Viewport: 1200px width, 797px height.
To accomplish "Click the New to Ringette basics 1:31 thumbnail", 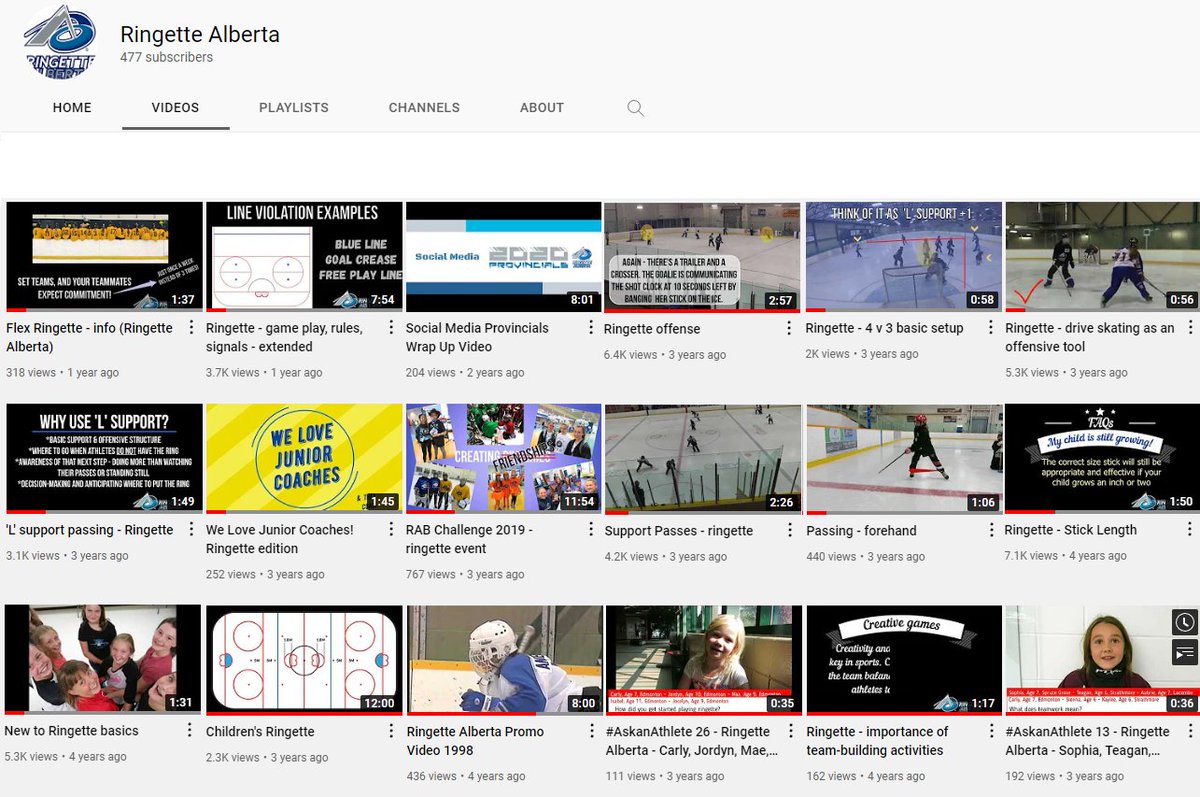I will 103,660.
